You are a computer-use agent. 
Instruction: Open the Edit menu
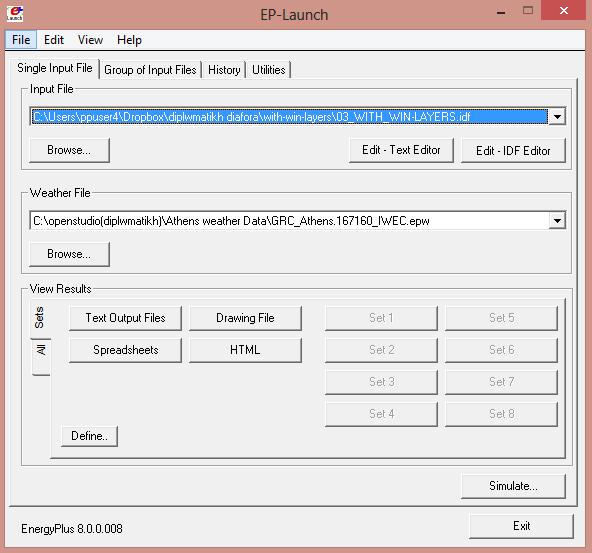tap(54, 40)
